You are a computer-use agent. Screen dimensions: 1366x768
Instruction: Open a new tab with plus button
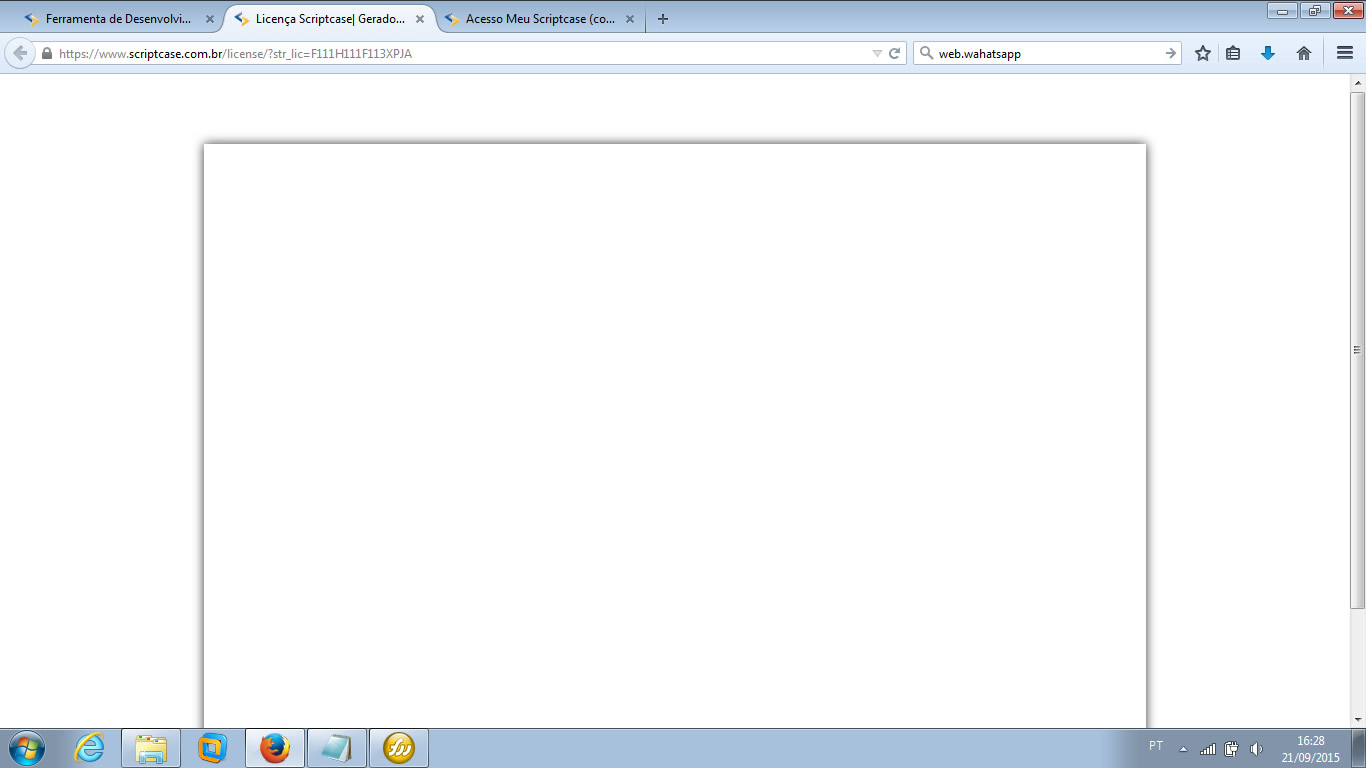[x=663, y=19]
